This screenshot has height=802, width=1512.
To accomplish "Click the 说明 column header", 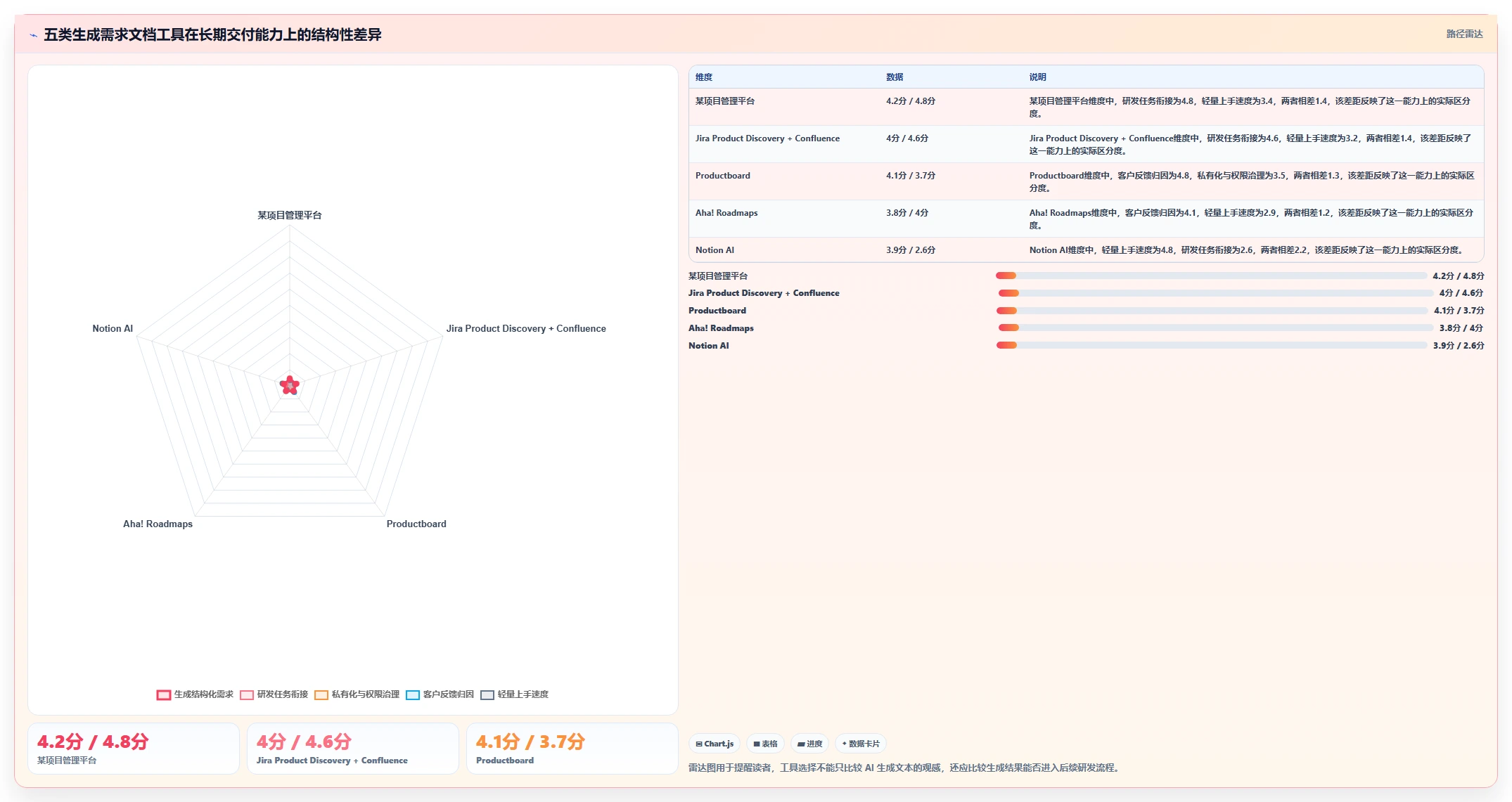I will click(1038, 77).
